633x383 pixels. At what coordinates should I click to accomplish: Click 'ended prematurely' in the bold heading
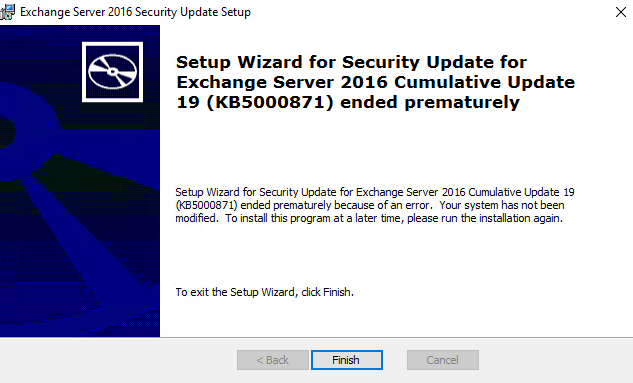[x=430, y=102]
